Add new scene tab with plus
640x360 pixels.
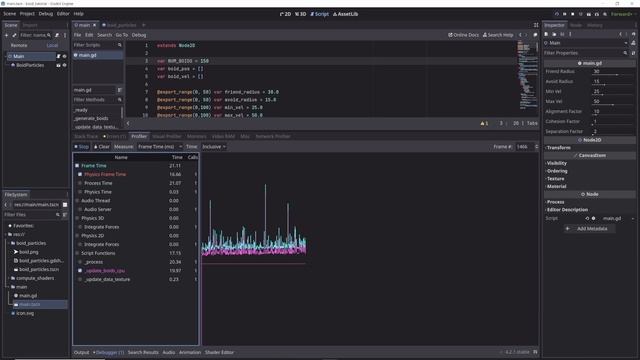click(x=144, y=25)
